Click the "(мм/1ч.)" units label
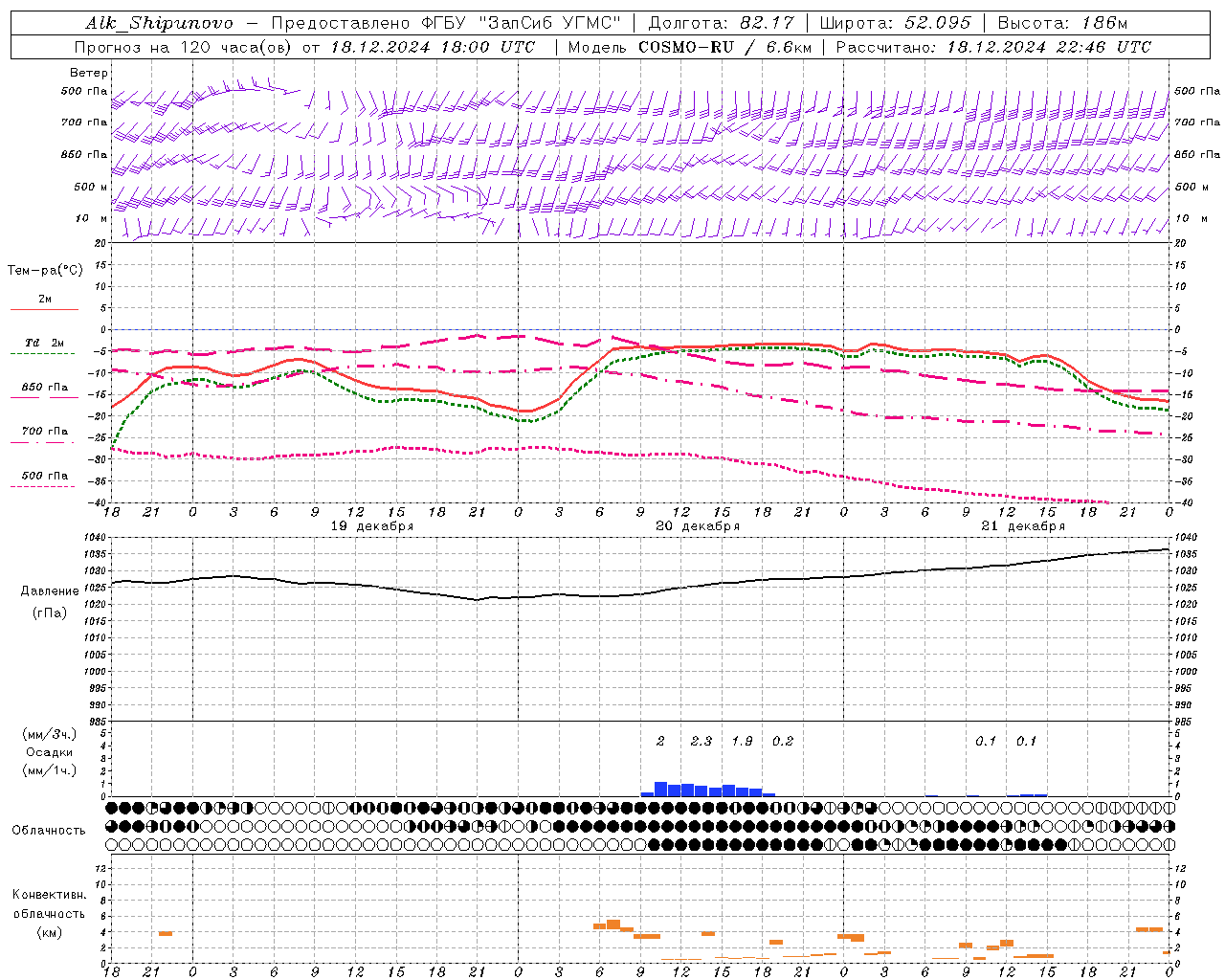 click(50, 770)
